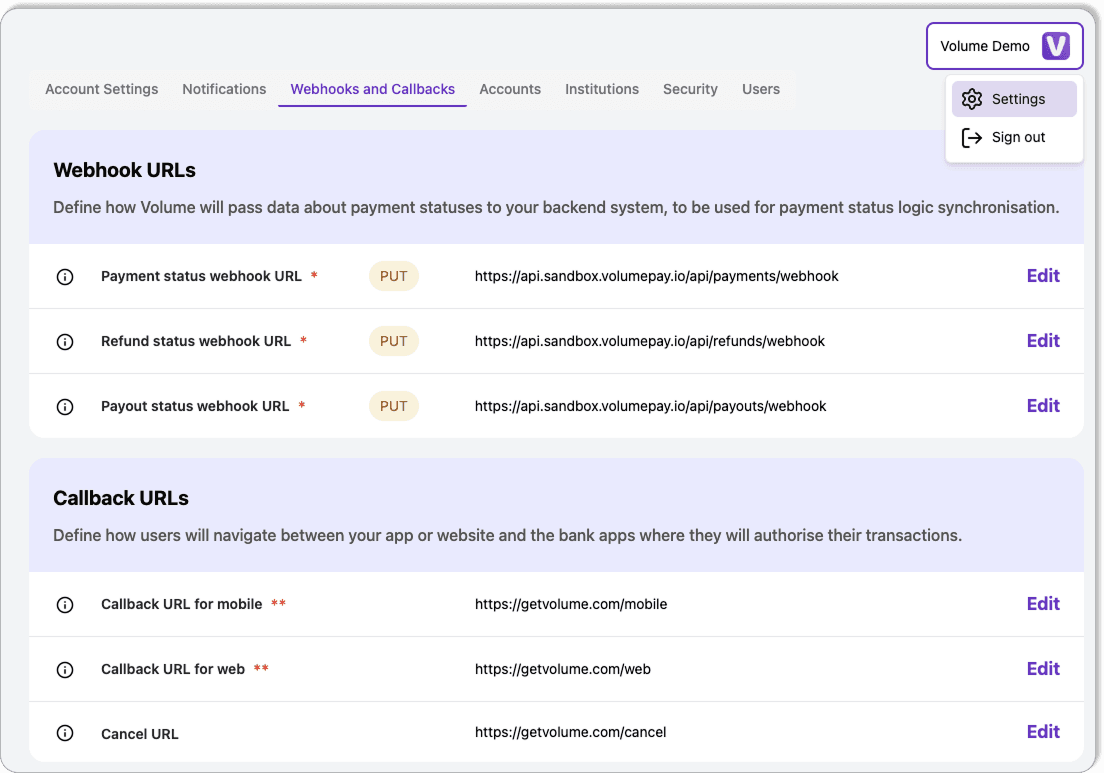This screenshot has width=1104, height=773.
Task: Click the Refund status webhook URL label
Action: (x=196, y=341)
